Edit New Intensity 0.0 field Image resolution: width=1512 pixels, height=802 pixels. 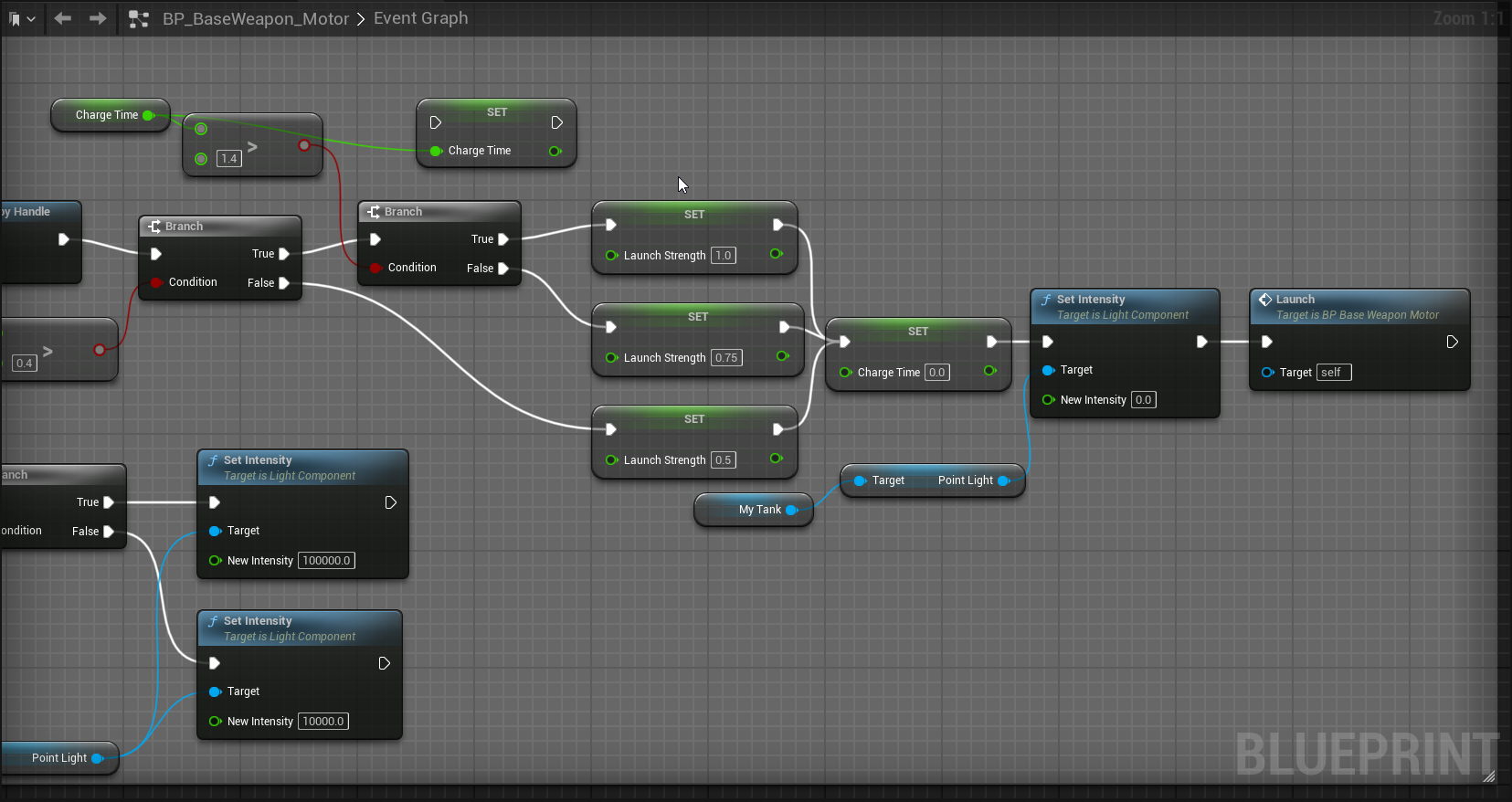[x=1144, y=400]
